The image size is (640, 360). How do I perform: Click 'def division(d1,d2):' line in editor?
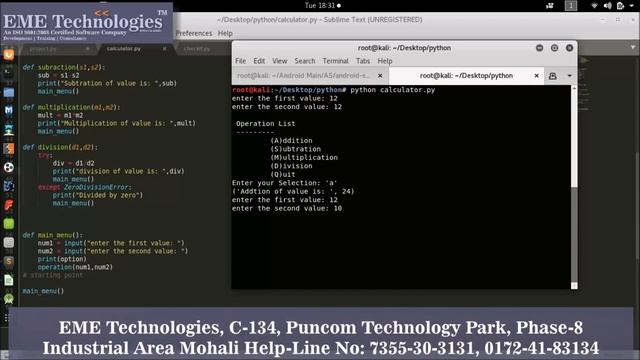[60, 147]
